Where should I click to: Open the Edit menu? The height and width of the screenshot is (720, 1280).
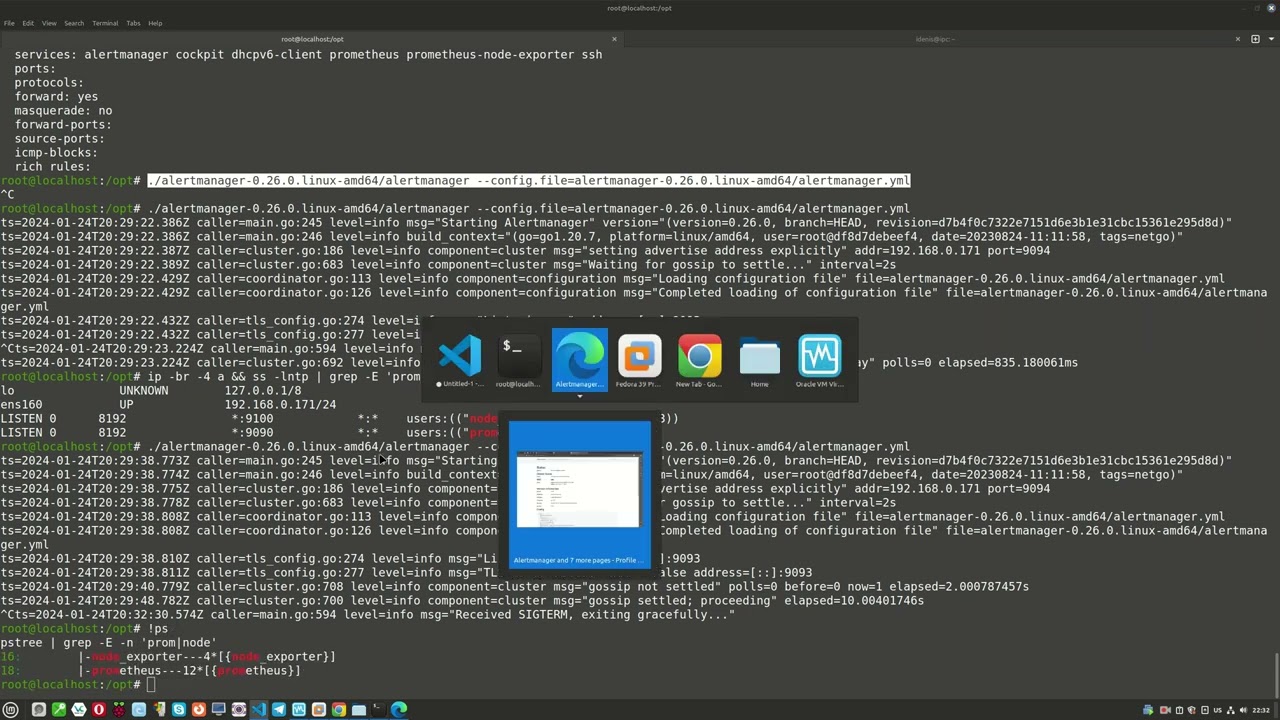coord(28,23)
